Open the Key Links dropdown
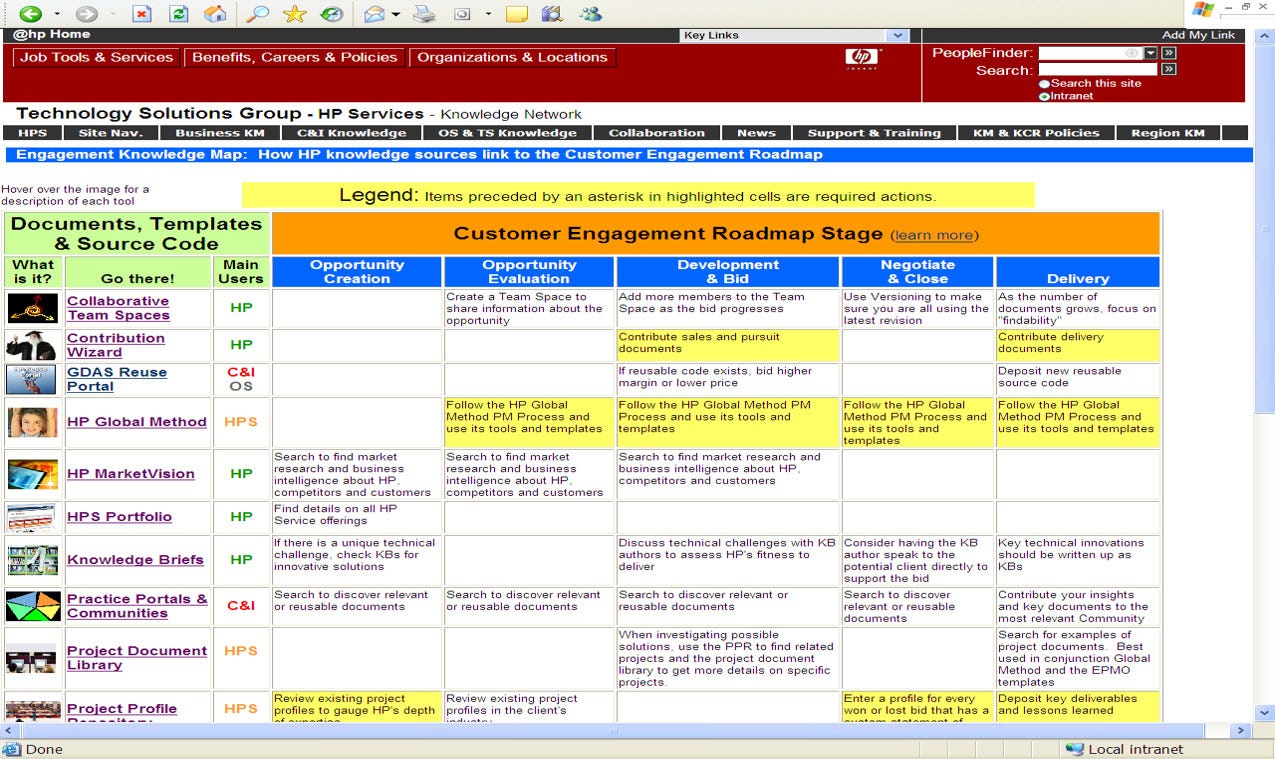1275x759 pixels. click(x=794, y=35)
